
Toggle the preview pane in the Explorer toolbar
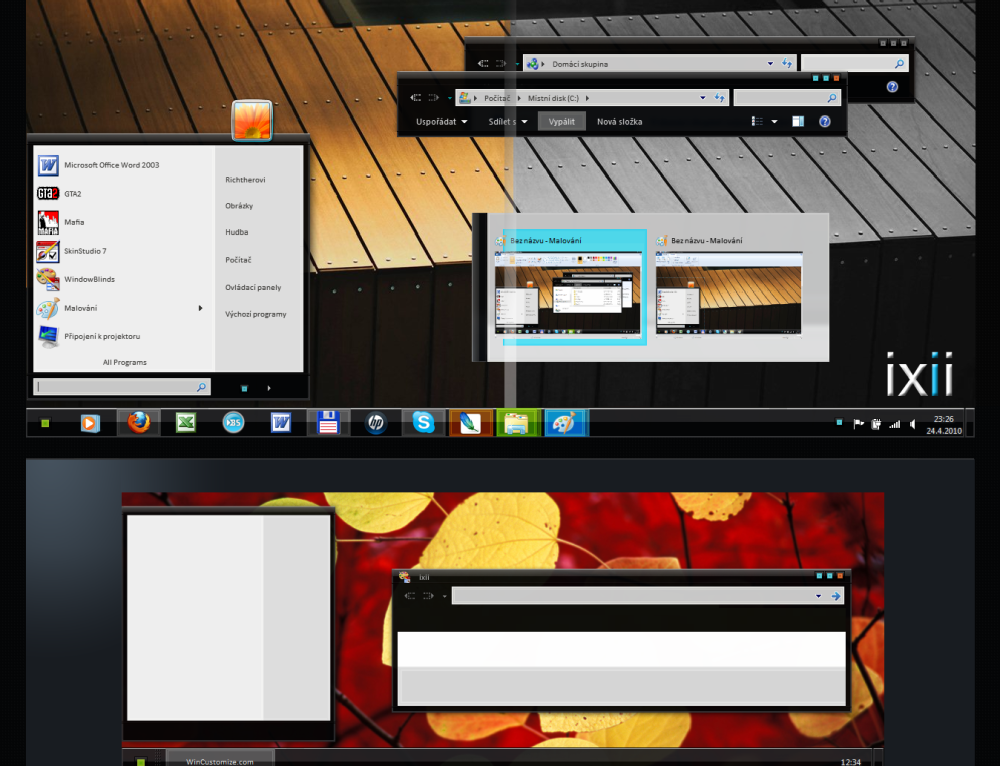[798, 121]
